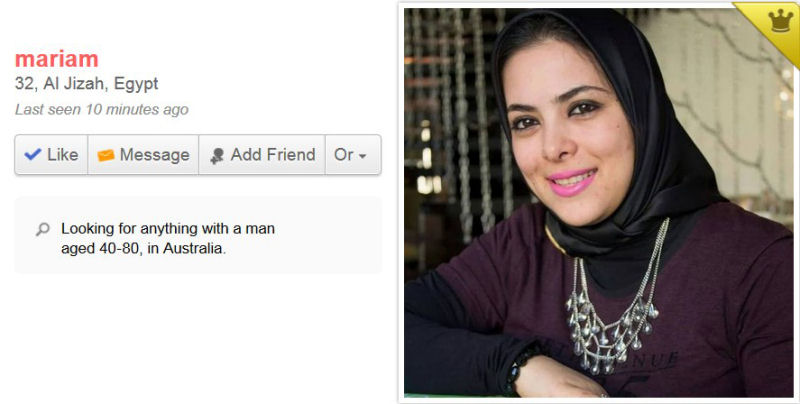
Task: Open mariam's large profile photo
Action: [x=599, y=203]
